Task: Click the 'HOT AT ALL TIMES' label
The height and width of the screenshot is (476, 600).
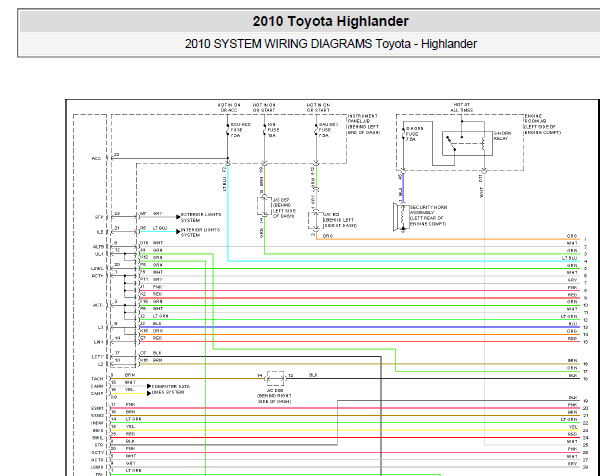Action: [x=463, y=107]
